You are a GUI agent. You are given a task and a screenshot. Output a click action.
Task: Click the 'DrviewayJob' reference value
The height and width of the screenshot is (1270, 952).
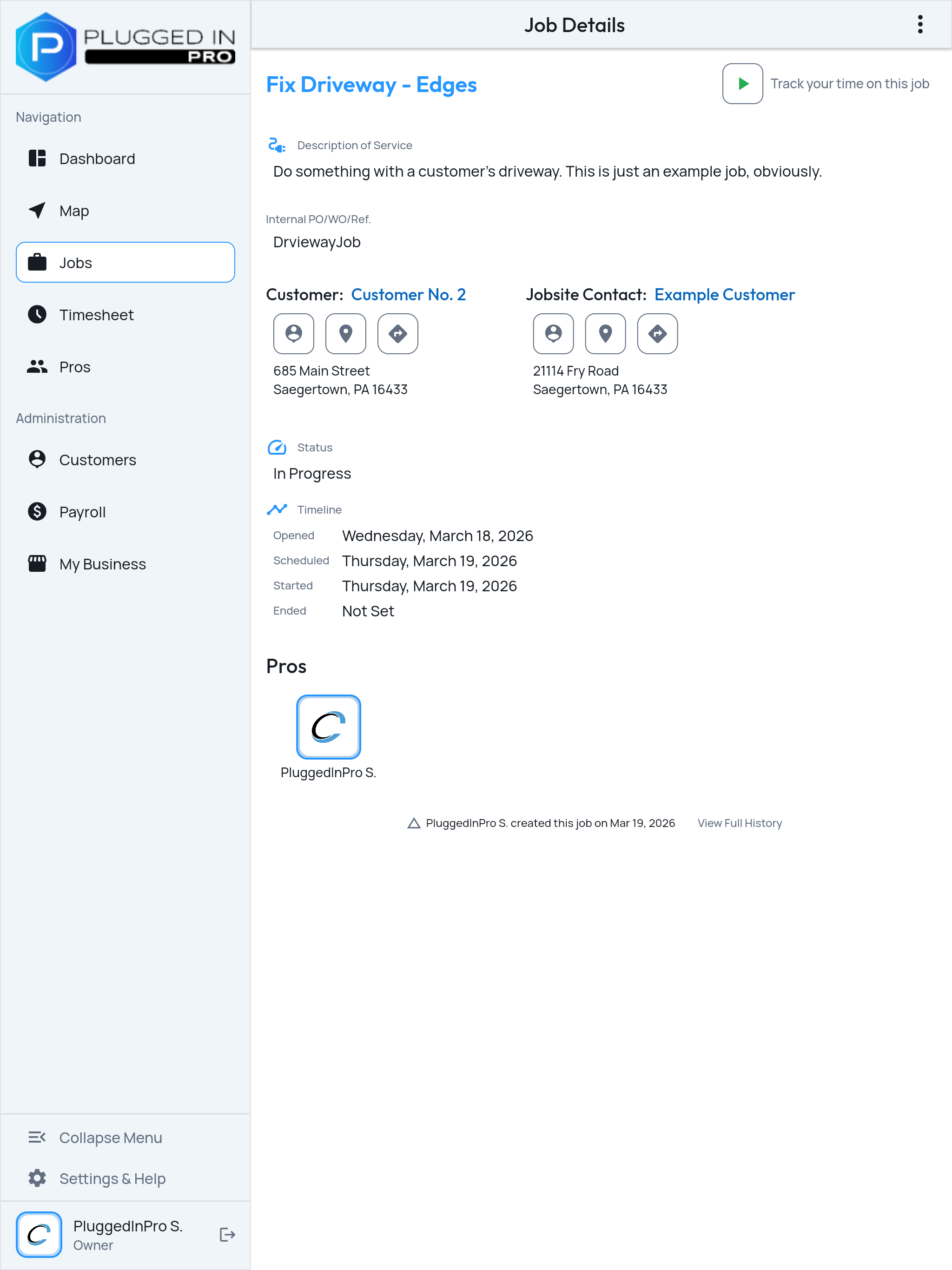point(317,242)
